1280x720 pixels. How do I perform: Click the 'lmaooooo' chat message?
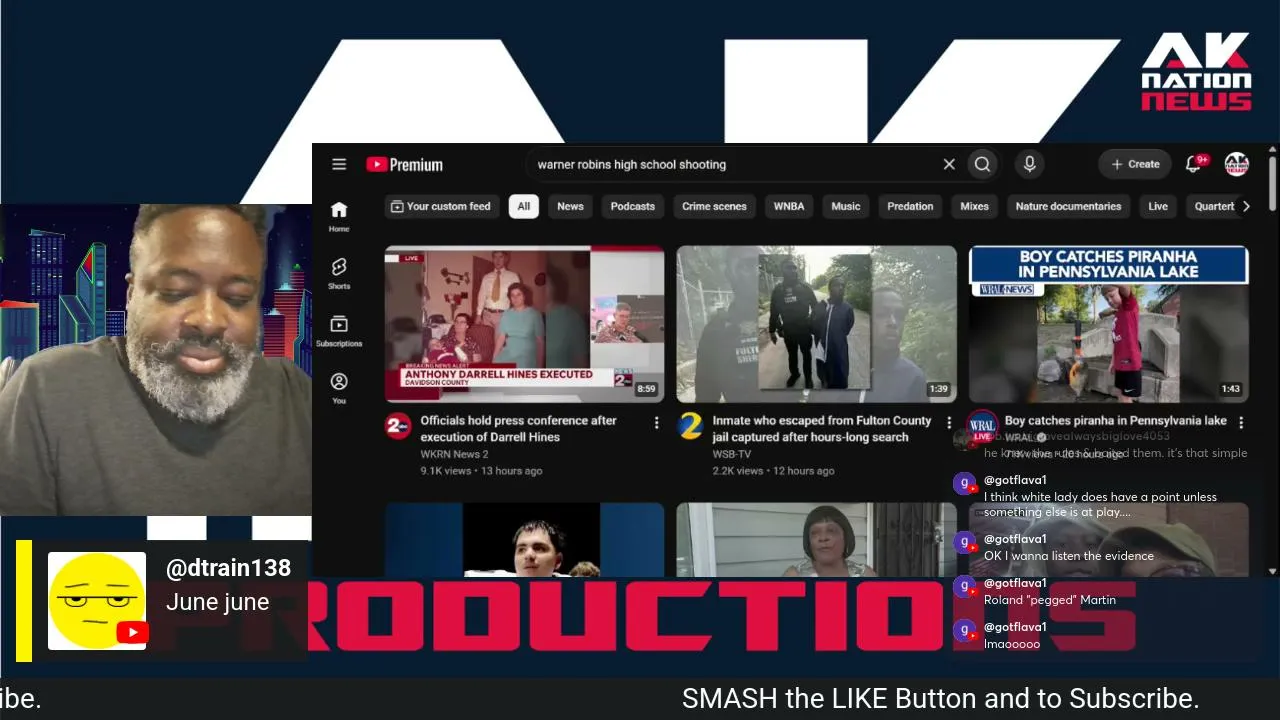[x=1012, y=644]
